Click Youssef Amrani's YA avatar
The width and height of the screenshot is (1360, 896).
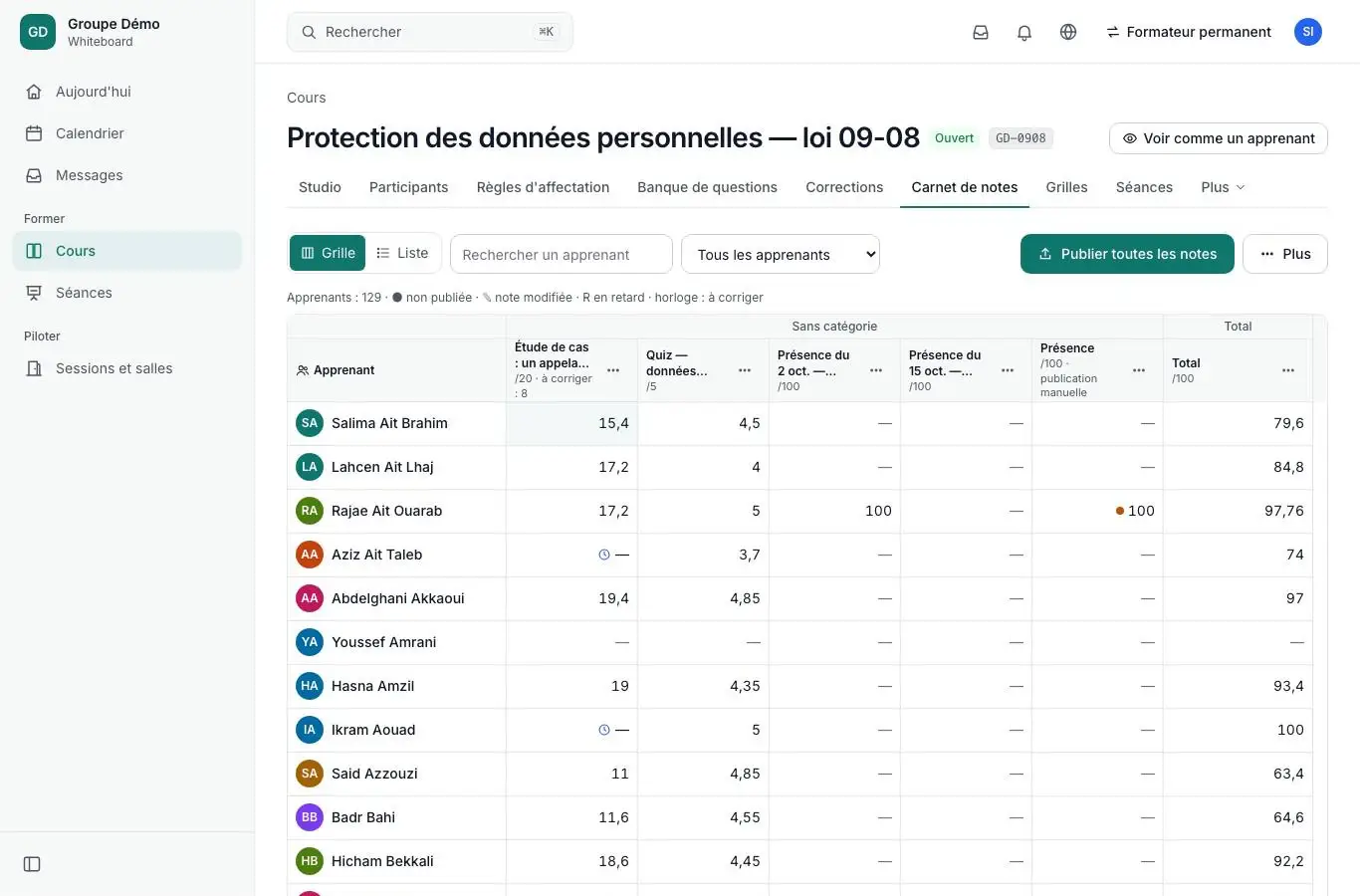[x=310, y=642]
